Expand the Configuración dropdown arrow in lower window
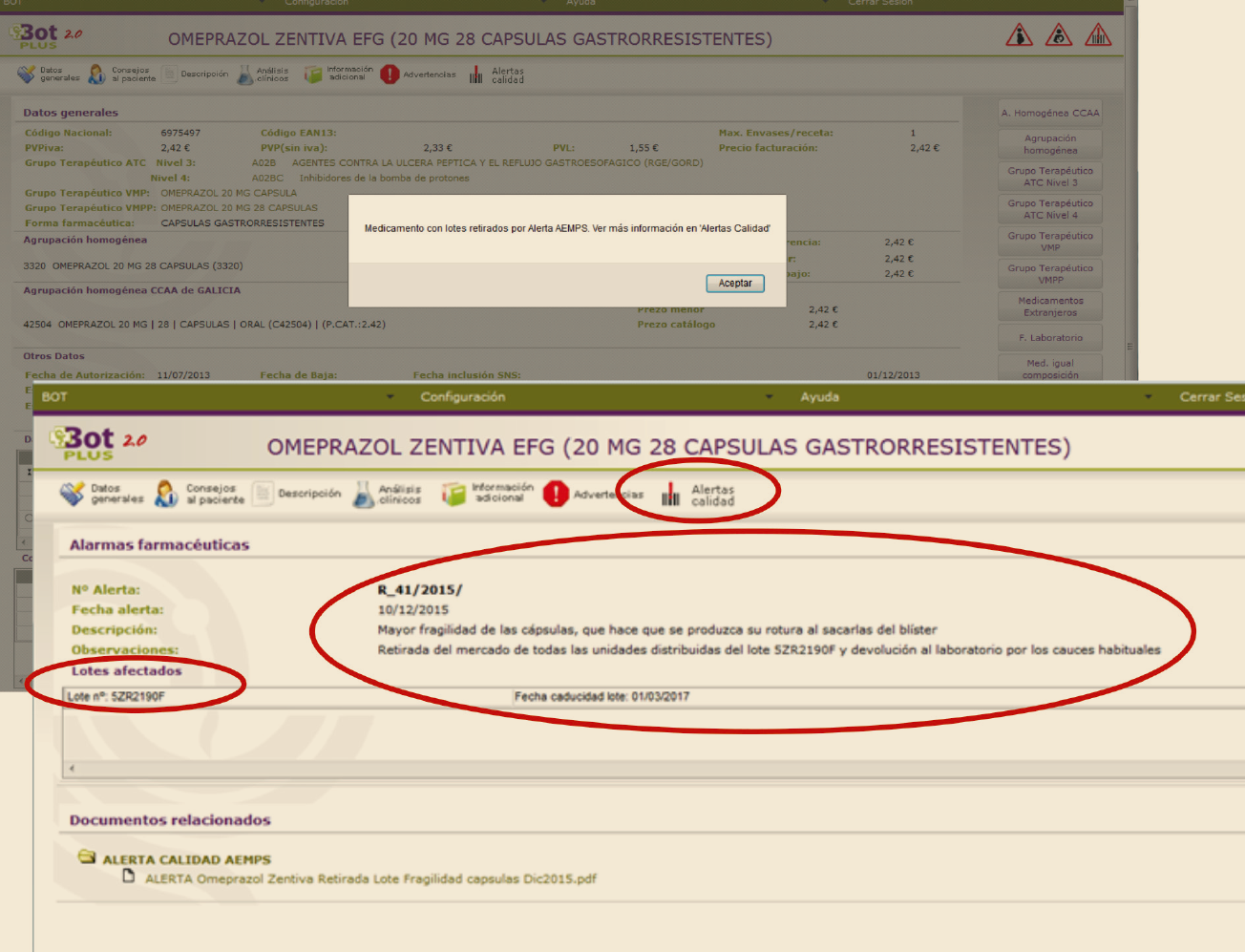This screenshot has height=952, width=1245. [770, 397]
